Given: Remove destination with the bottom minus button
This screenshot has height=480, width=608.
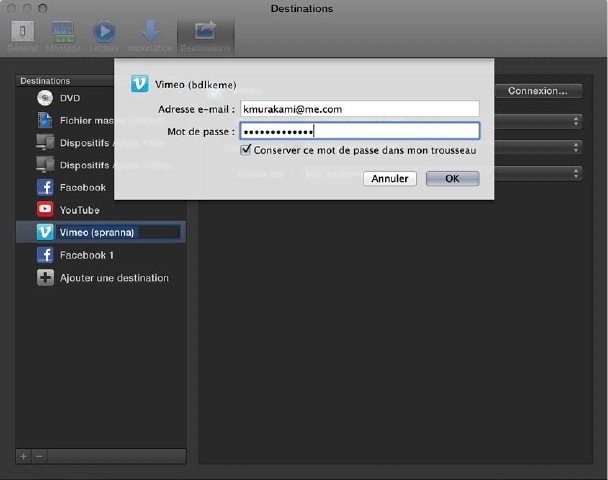Looking at the screenshot, I should [39, 456].
